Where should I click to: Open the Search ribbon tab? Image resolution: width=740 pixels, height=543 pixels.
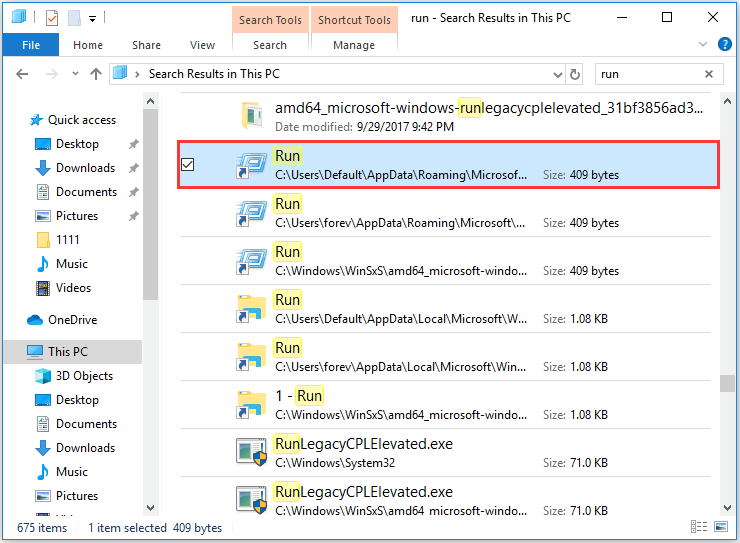270,45
